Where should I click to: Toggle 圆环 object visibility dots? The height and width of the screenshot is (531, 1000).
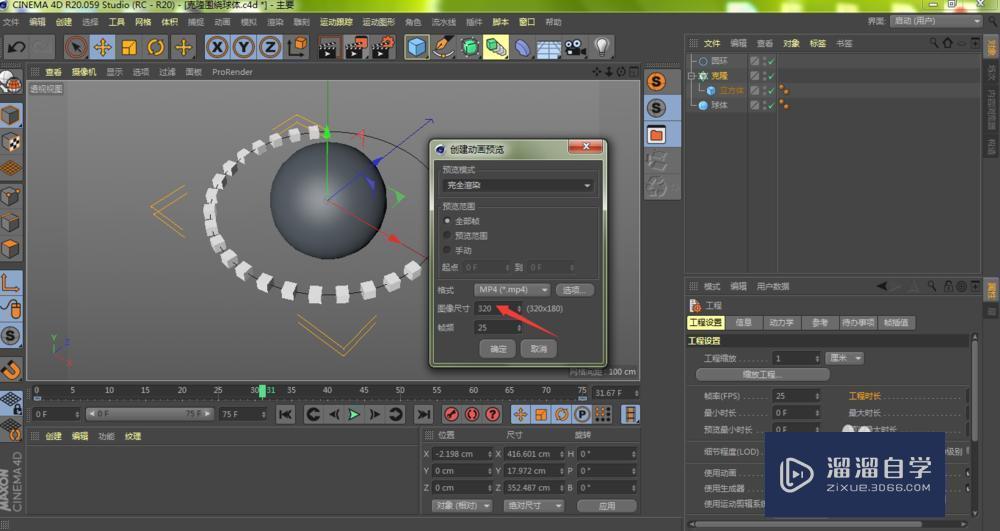tap(763, 61)
